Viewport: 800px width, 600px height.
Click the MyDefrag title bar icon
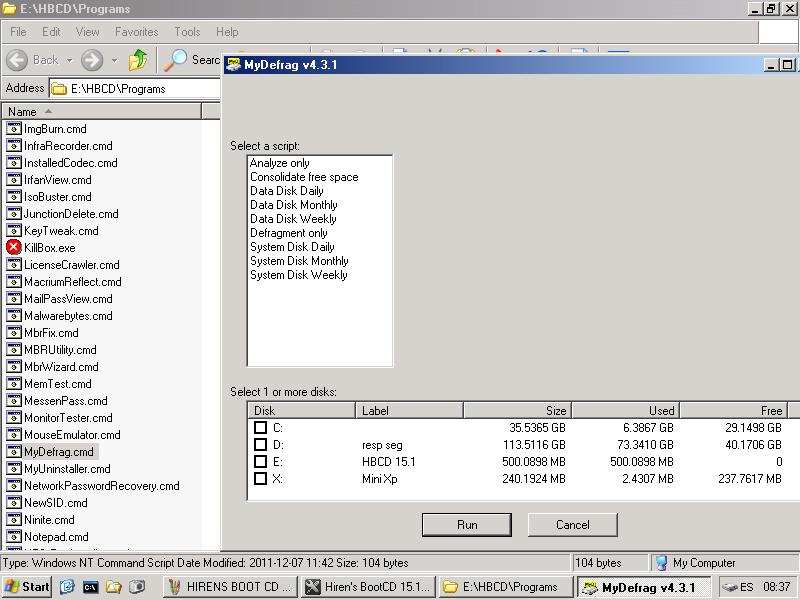pos(233,64)
